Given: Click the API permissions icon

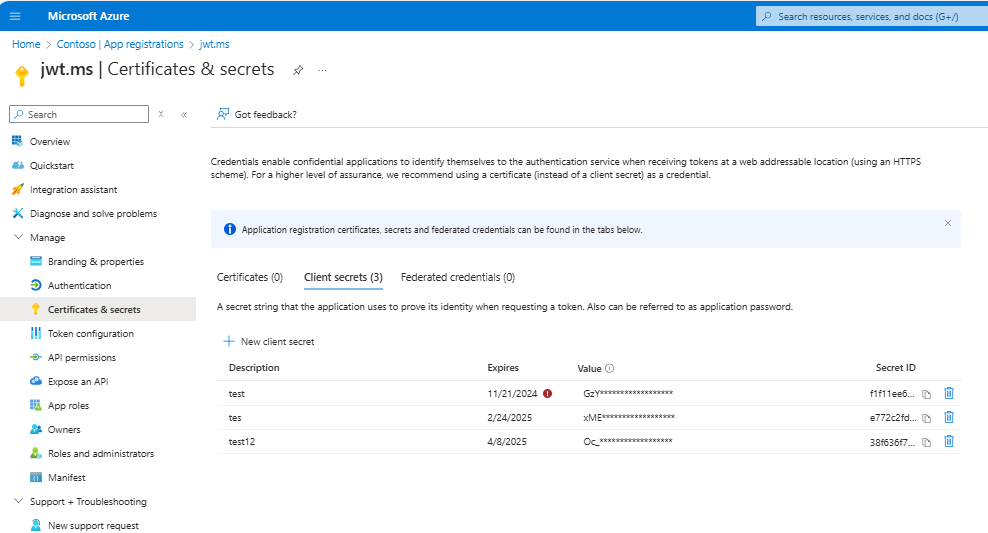Looking at the screenshot, I should pos(36,357).
